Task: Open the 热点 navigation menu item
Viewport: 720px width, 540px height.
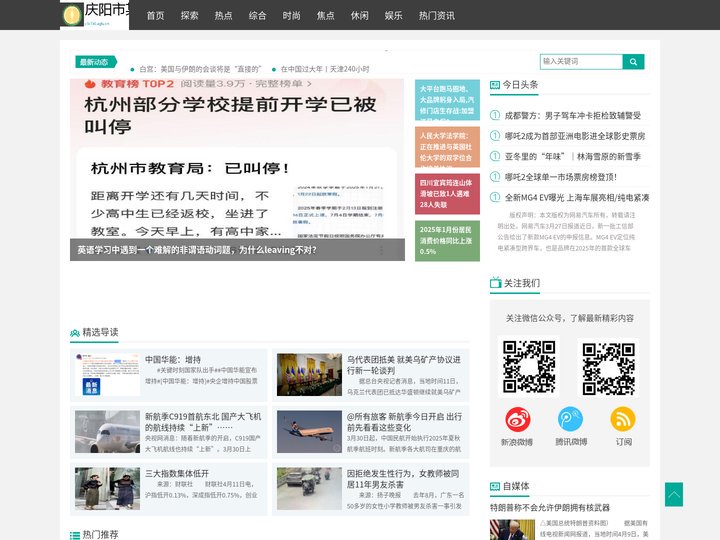Action: click(x=223, y=16)
